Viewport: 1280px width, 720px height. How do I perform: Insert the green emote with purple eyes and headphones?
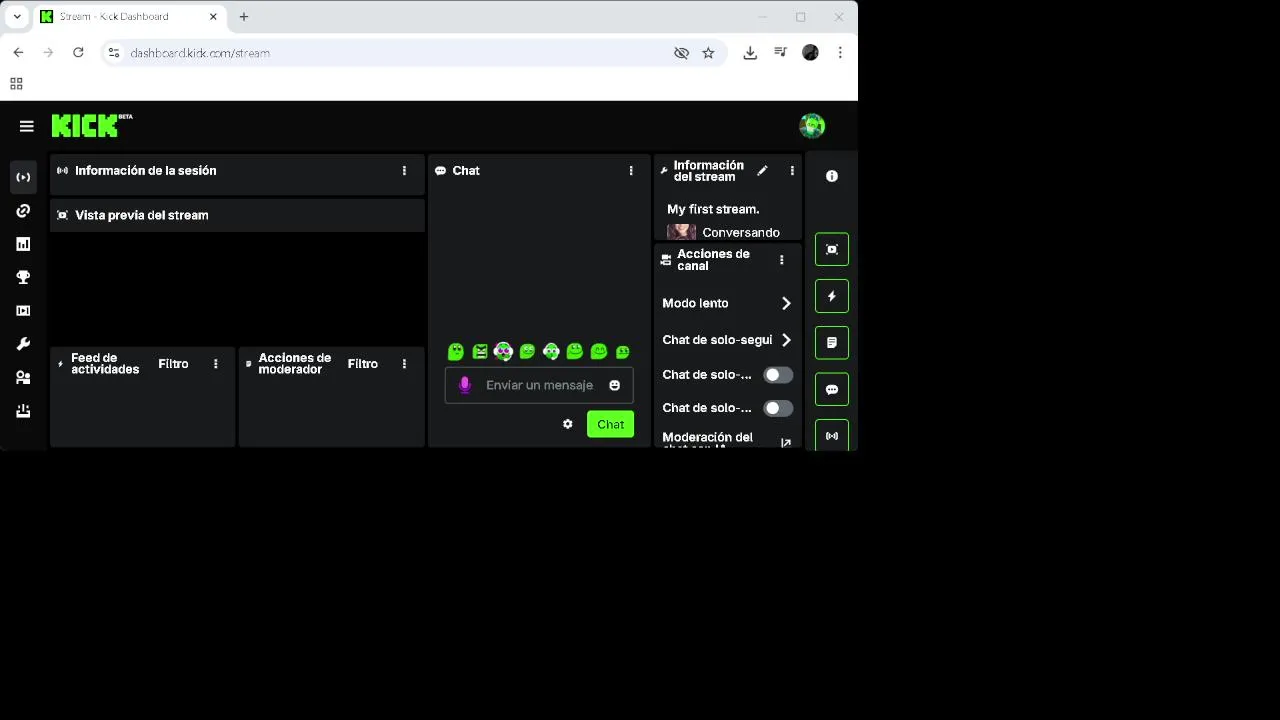[503, 351]
